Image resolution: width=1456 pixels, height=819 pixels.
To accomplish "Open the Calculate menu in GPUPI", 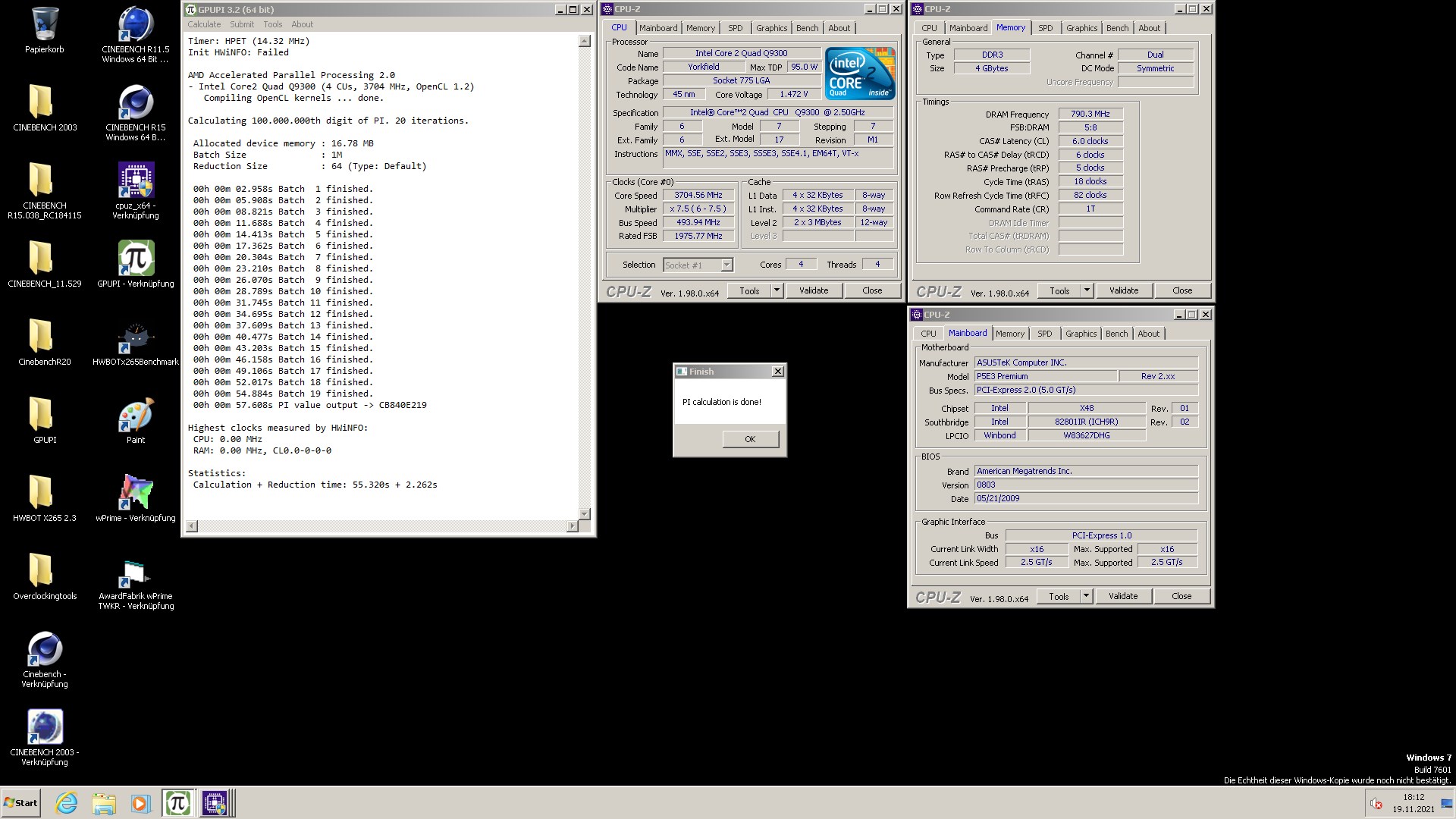I will 204,24.
